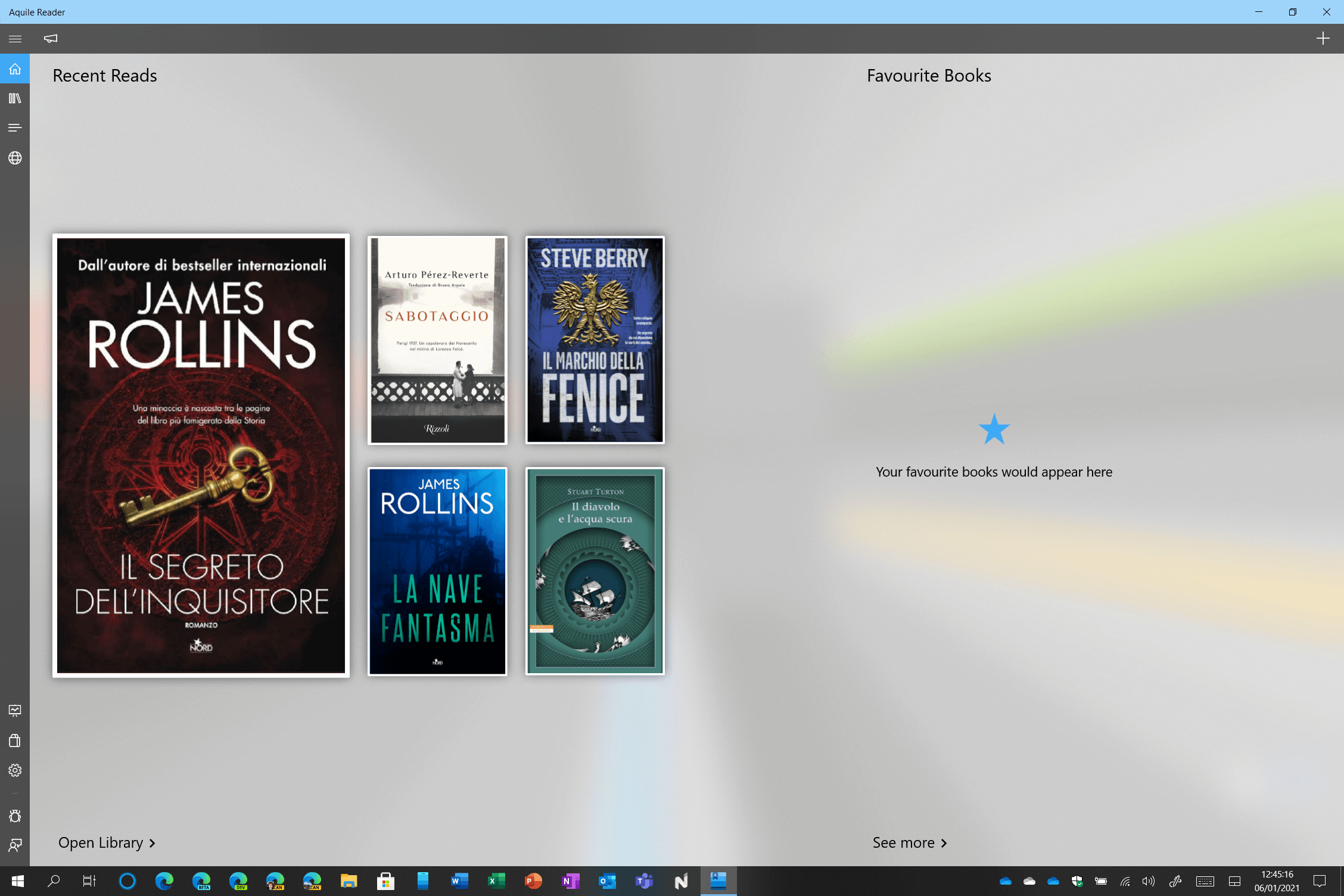Open Il Marchio della Fenice book cover

[595, 340]
